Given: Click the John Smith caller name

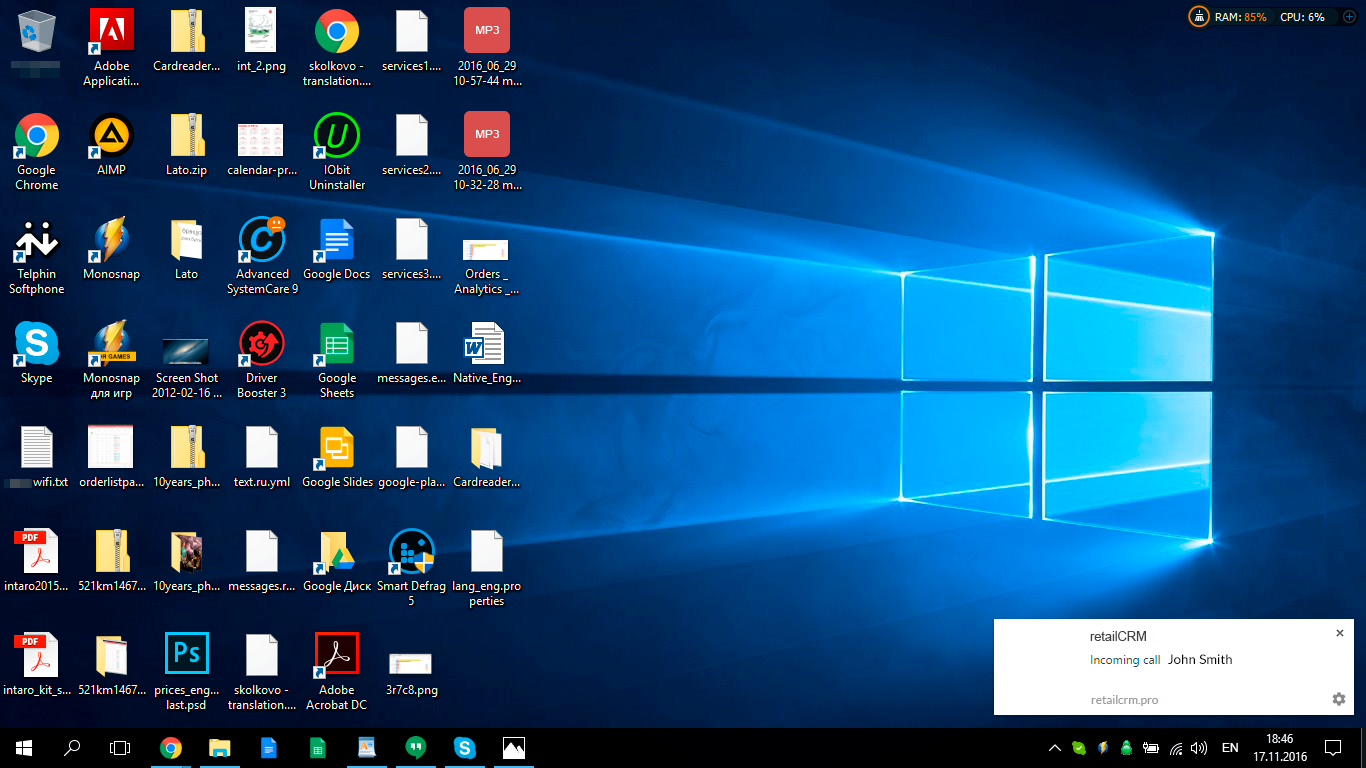Looking at the screenshot, I should point(1200,660).
